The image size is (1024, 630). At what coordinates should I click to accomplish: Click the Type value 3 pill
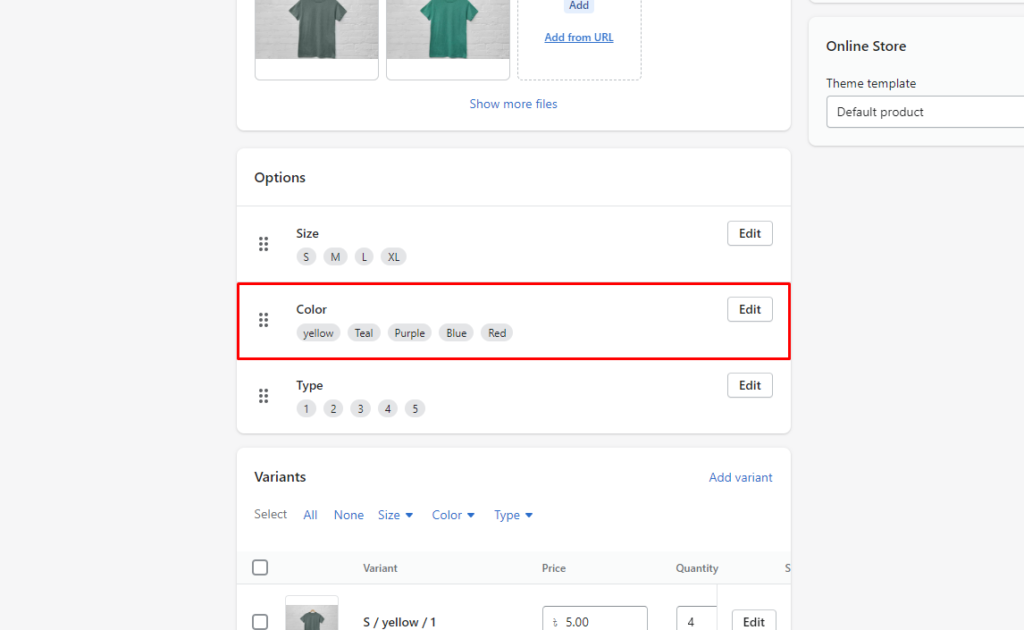(x=360, y=408)
